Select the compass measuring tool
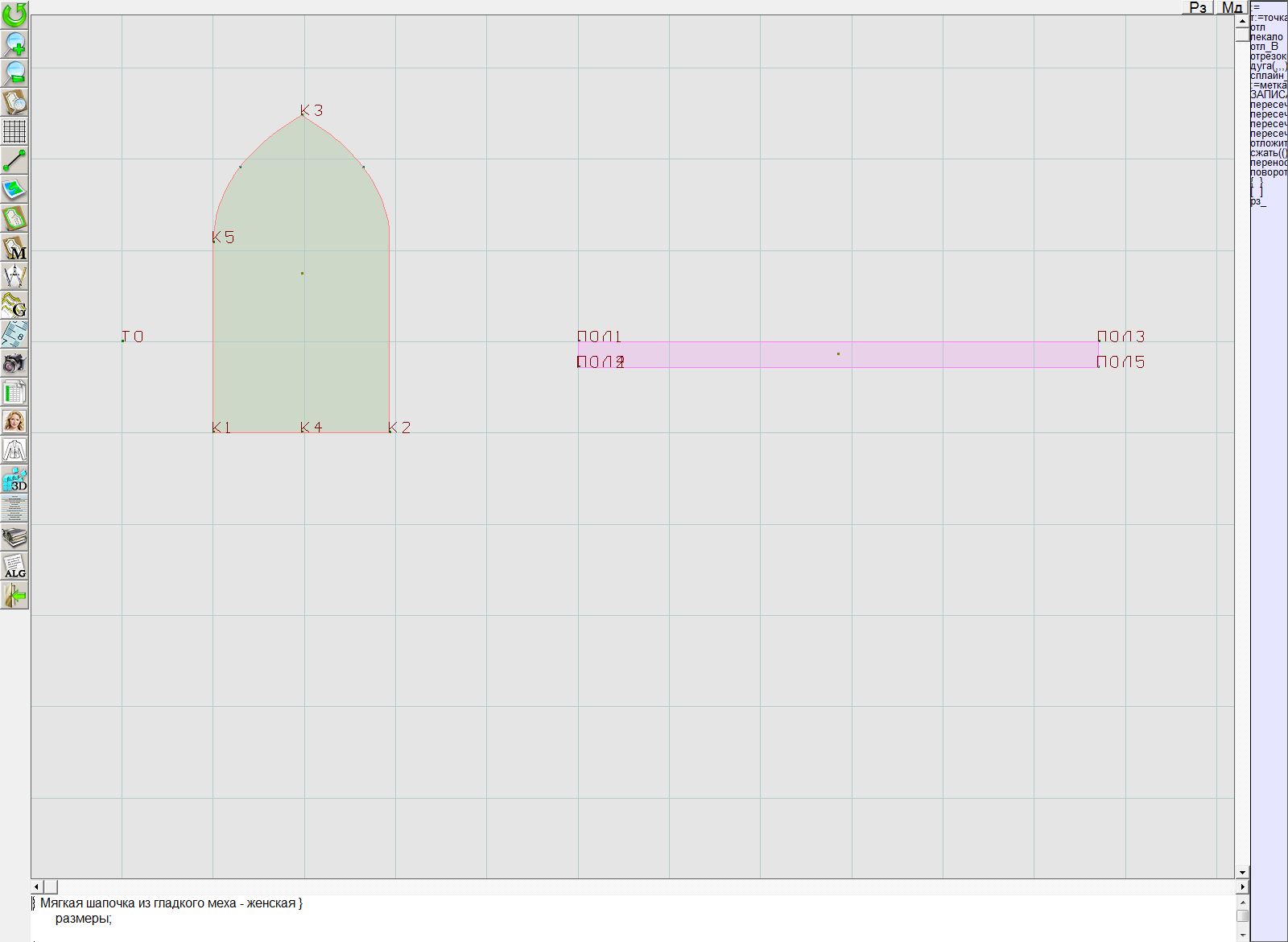 click(14, 276)
